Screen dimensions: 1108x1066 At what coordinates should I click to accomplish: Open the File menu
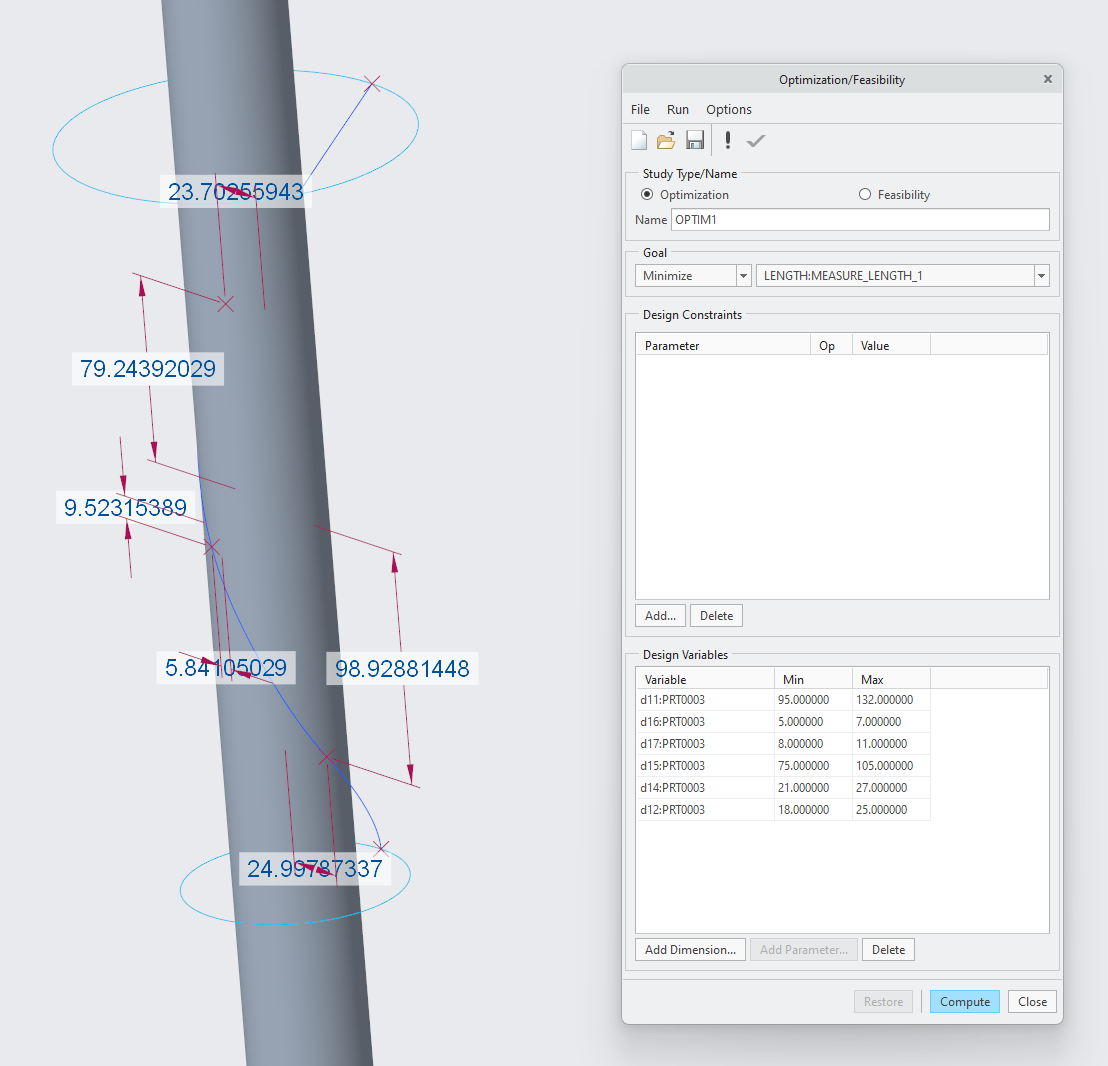pos(640,109)
